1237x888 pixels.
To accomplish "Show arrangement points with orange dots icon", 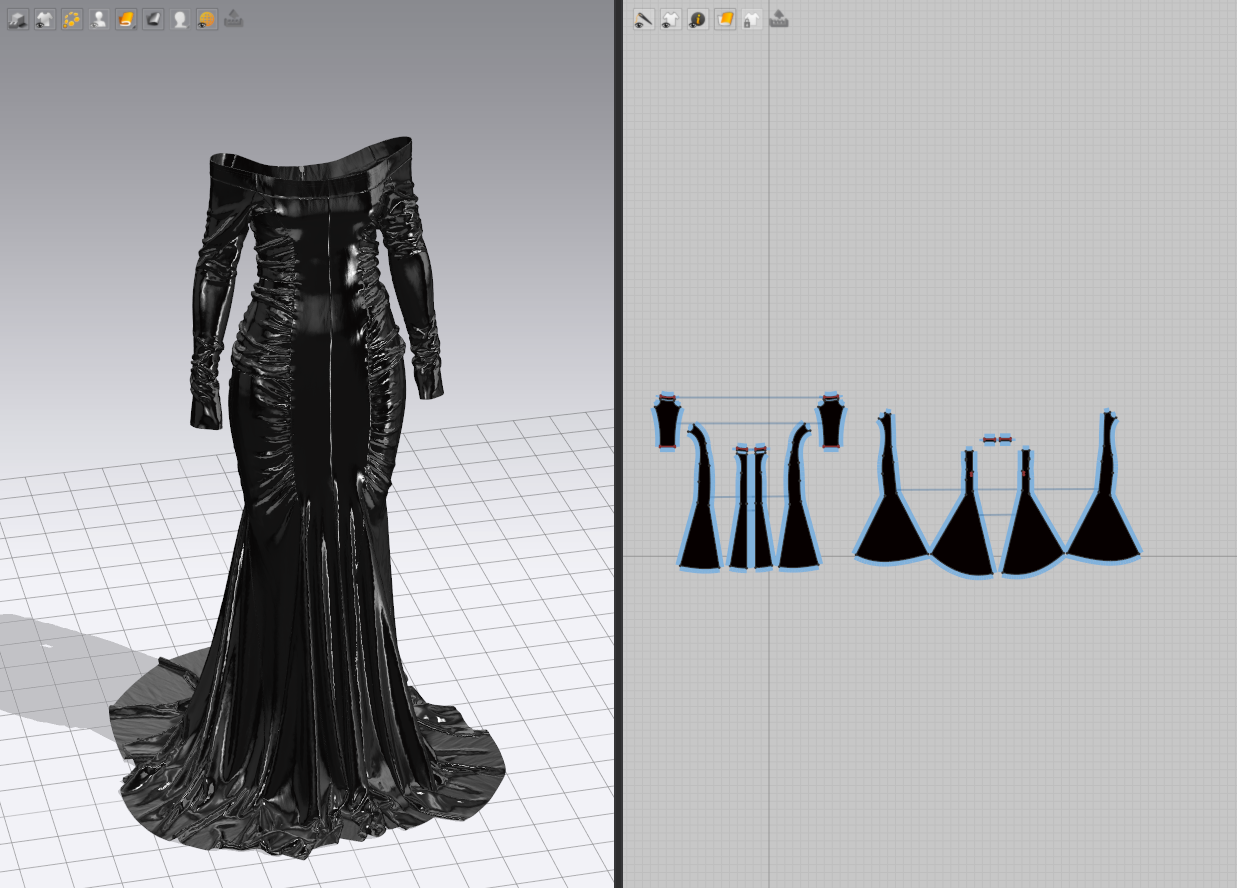I will point(72,19).
